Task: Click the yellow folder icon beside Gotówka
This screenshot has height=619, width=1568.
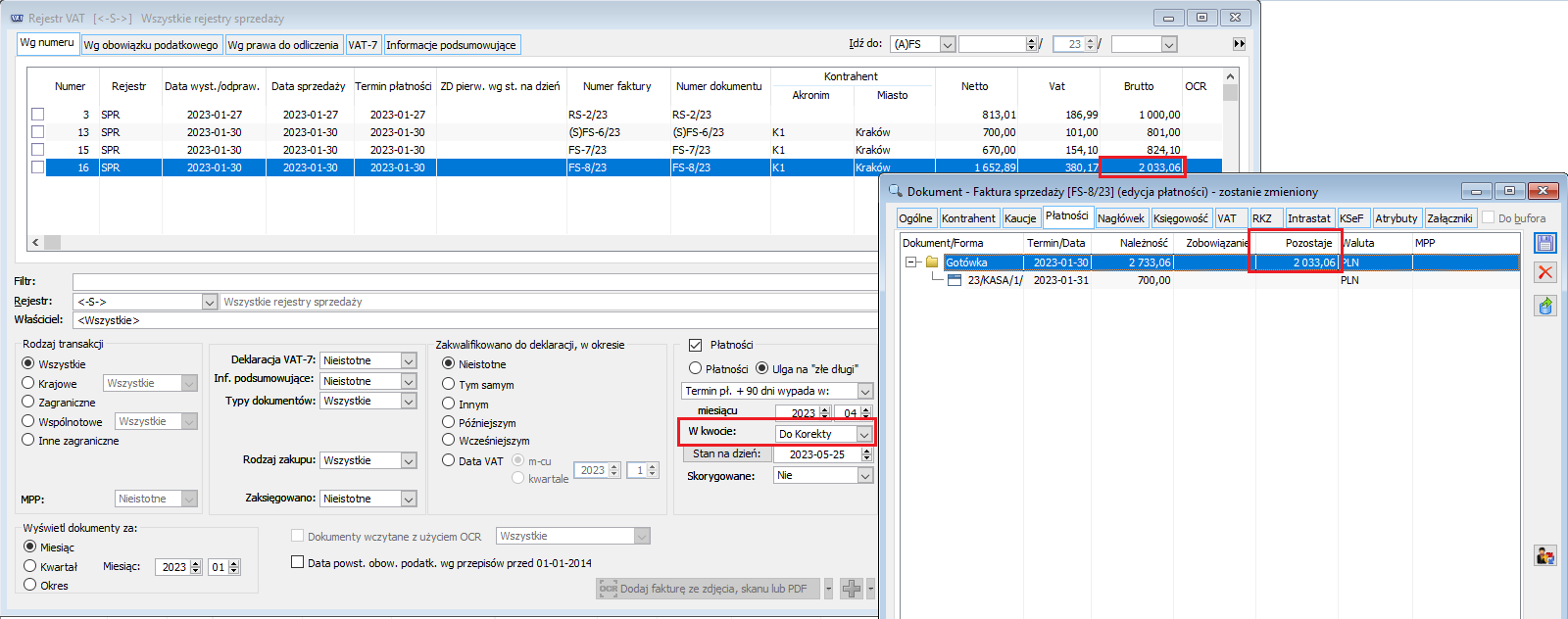Action: tap(933, 262)
